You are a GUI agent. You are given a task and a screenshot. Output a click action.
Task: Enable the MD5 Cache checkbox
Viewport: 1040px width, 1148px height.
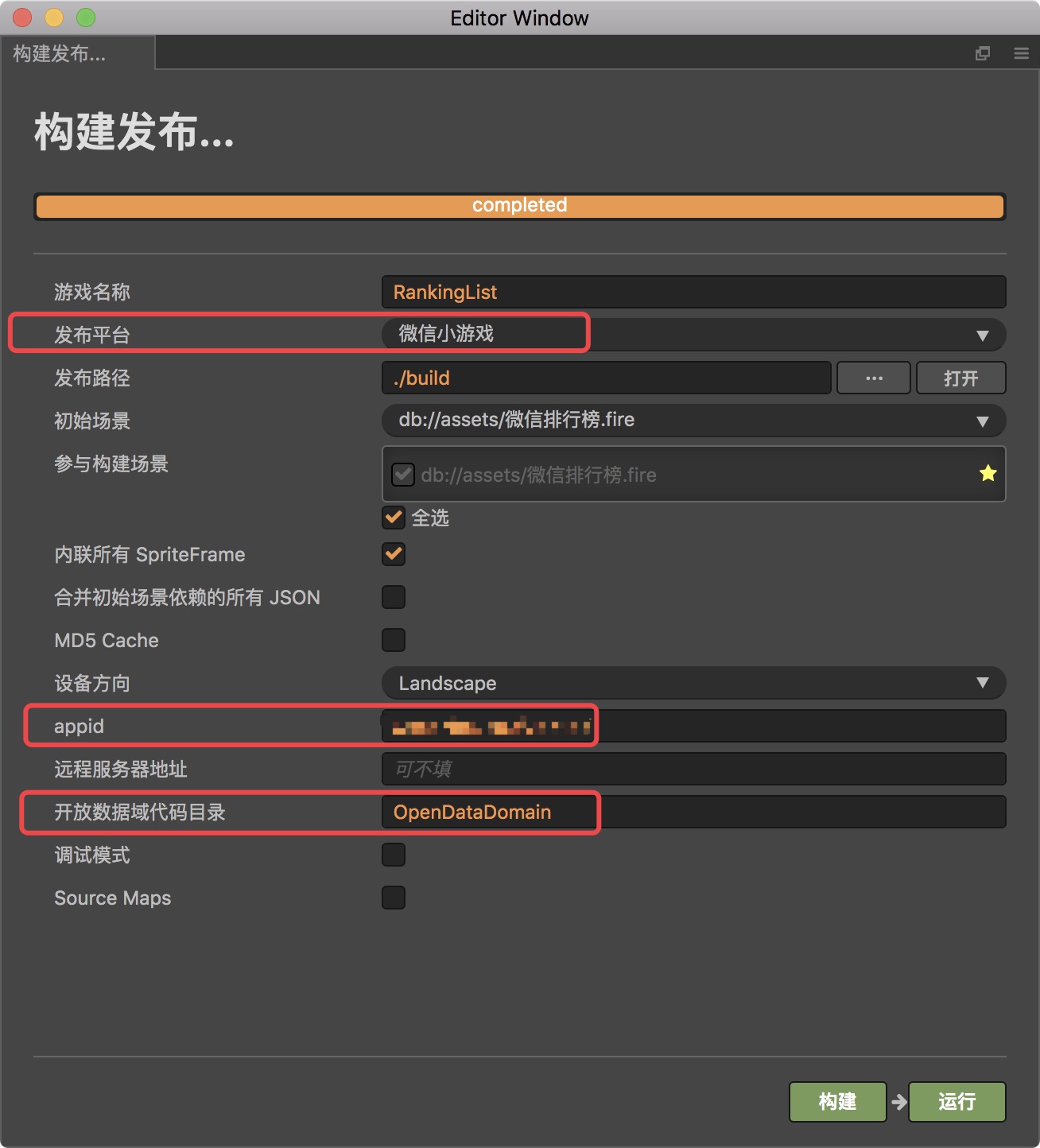394,640
